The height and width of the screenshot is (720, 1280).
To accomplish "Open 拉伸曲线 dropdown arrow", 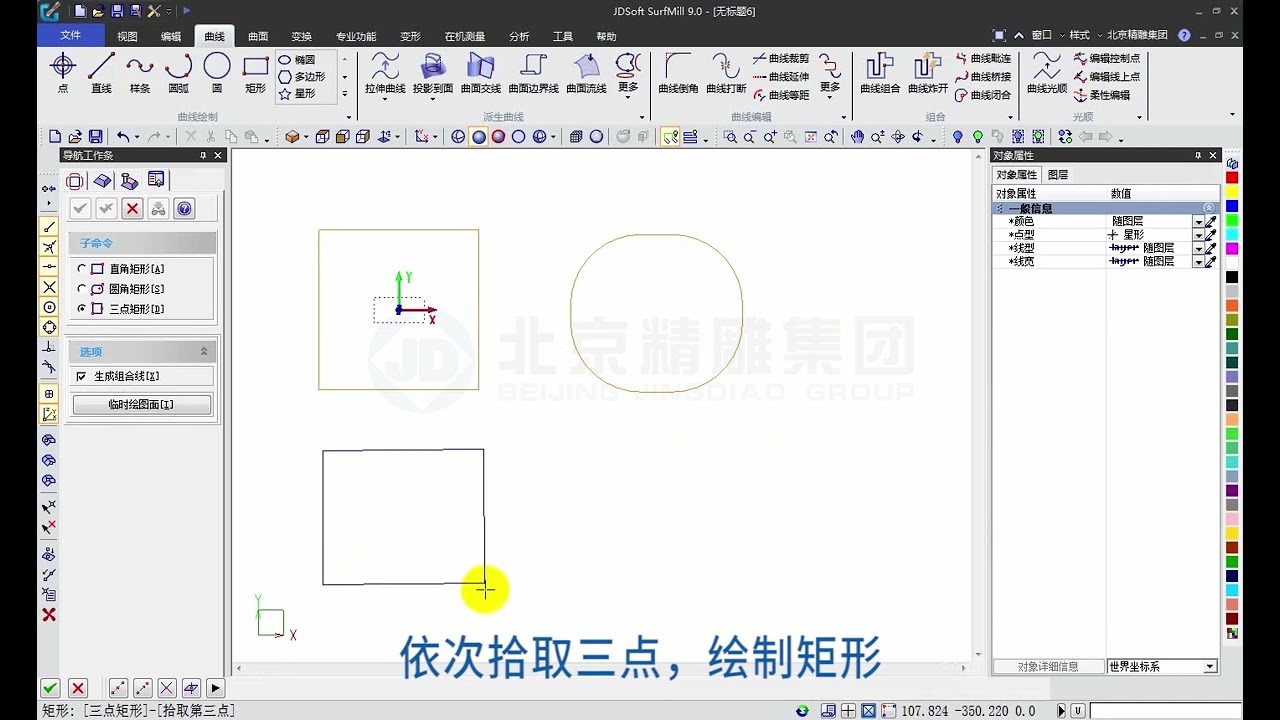I will [385, 100].
